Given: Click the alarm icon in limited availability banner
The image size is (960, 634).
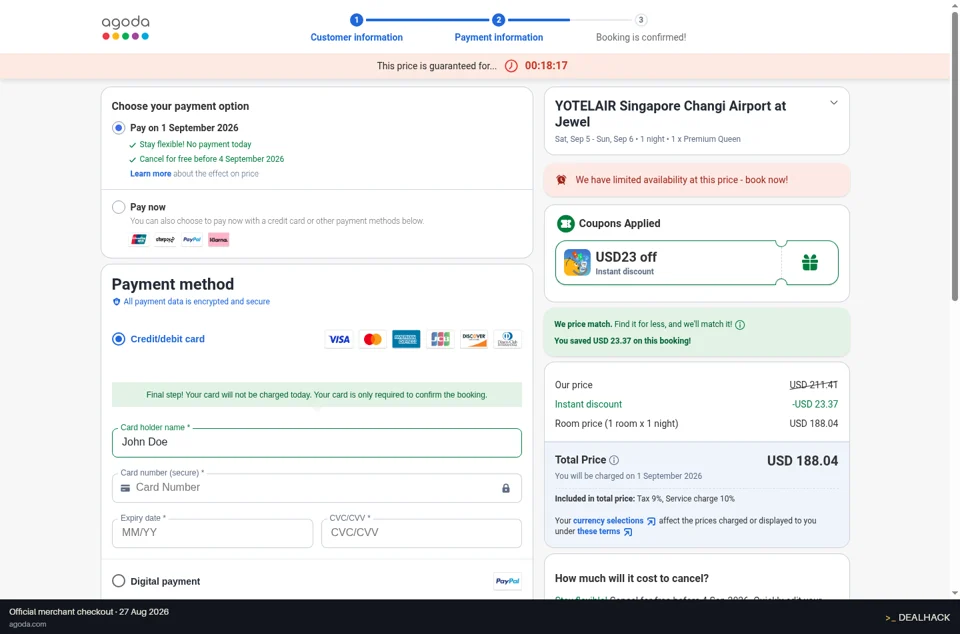Looking at the screenshot, I should coord(561,180).
